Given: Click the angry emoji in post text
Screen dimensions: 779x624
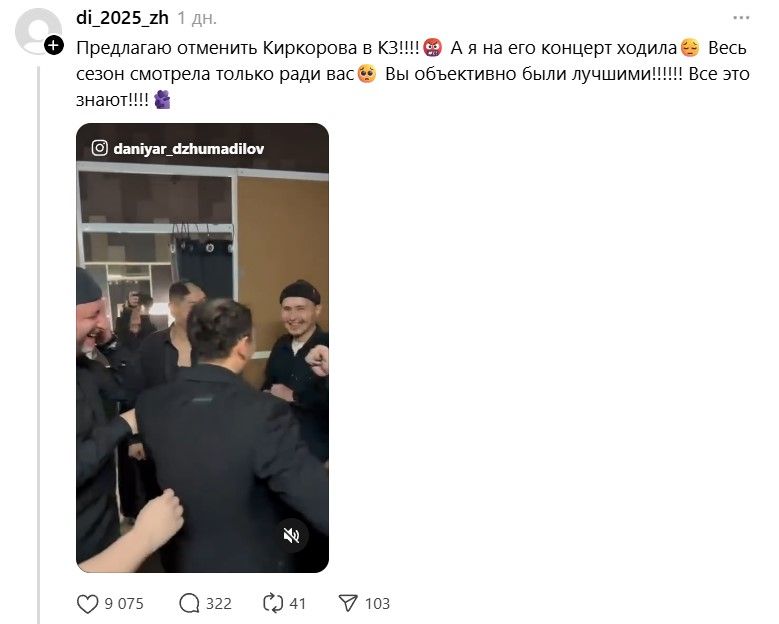Looking at the screenshot, I should click(433, 48).
